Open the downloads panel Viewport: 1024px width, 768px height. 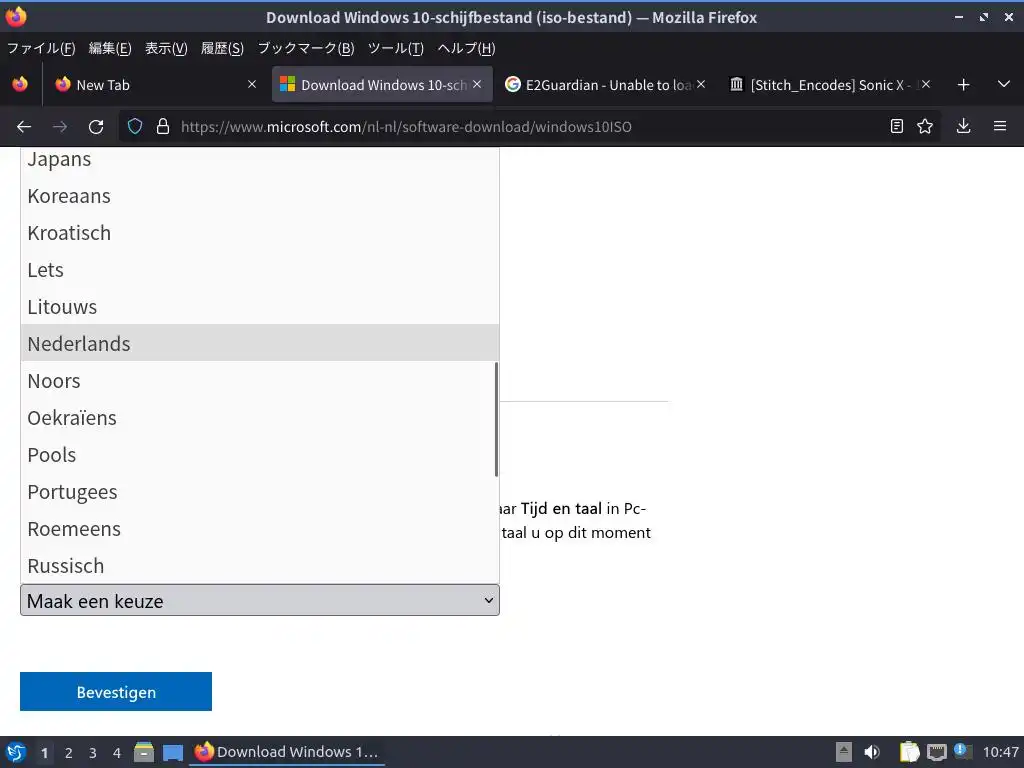tap(963, 126)
